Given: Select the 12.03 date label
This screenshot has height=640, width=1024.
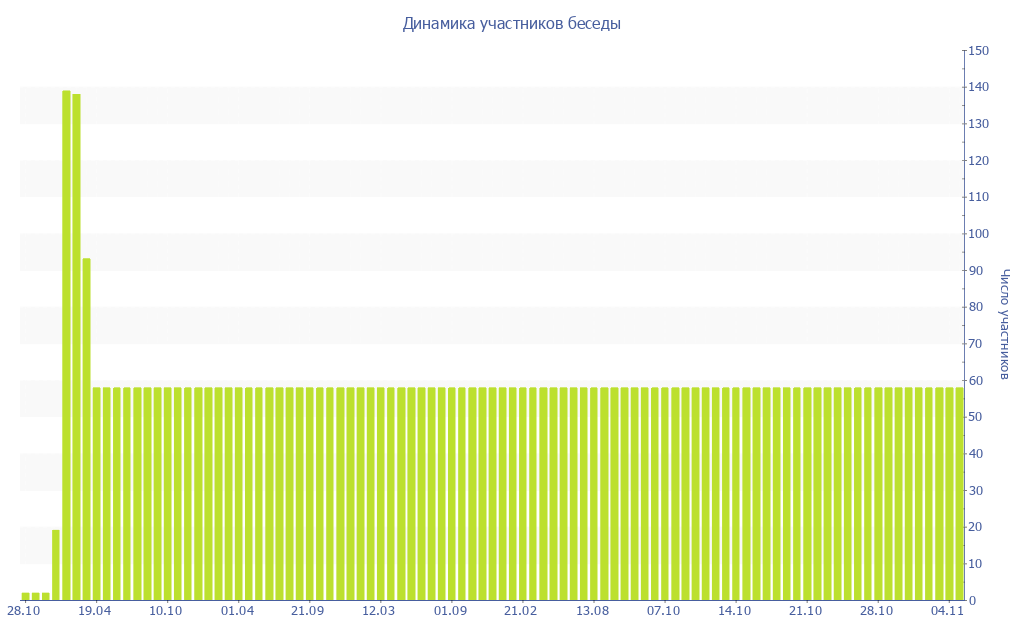Looking at the screenshot, I should [x=379, y=611].
